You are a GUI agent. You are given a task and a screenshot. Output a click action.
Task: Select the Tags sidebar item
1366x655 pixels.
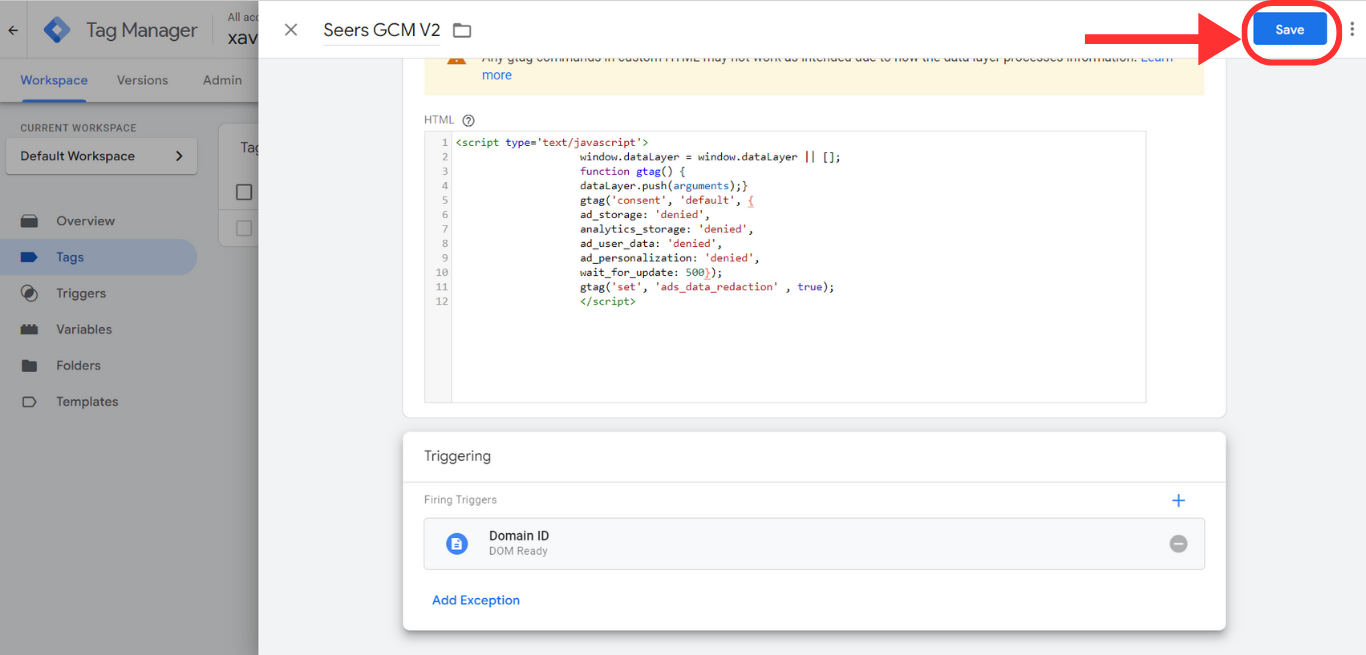(98, 257)
